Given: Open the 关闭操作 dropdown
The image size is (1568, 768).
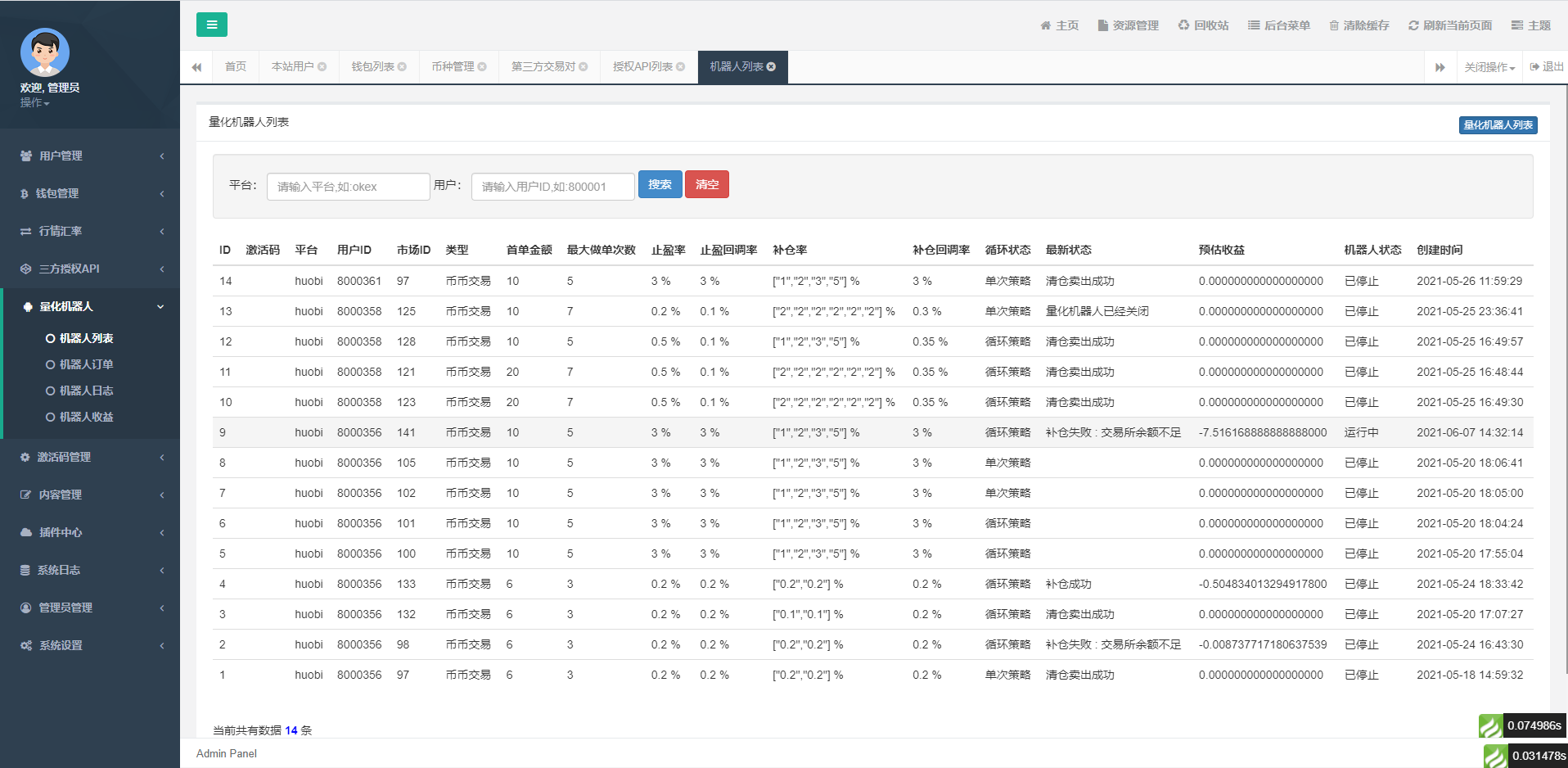Looking at the screenshot, I should click(1489, 66).
